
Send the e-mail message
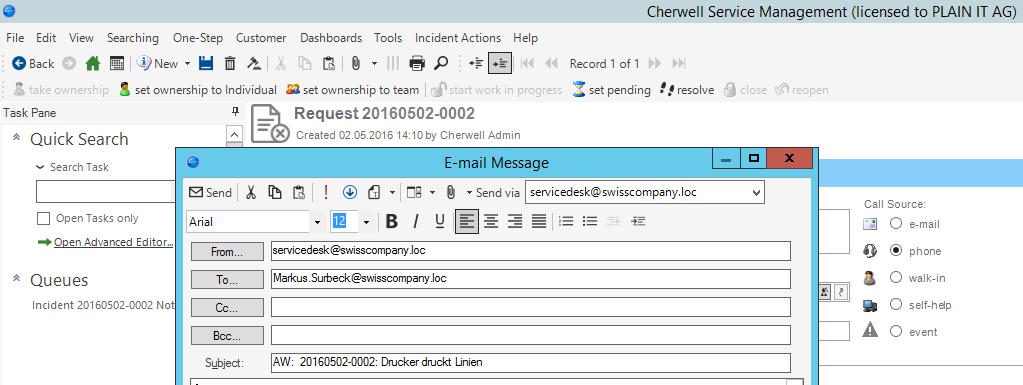pyautogui.click(x=210, y=192)
